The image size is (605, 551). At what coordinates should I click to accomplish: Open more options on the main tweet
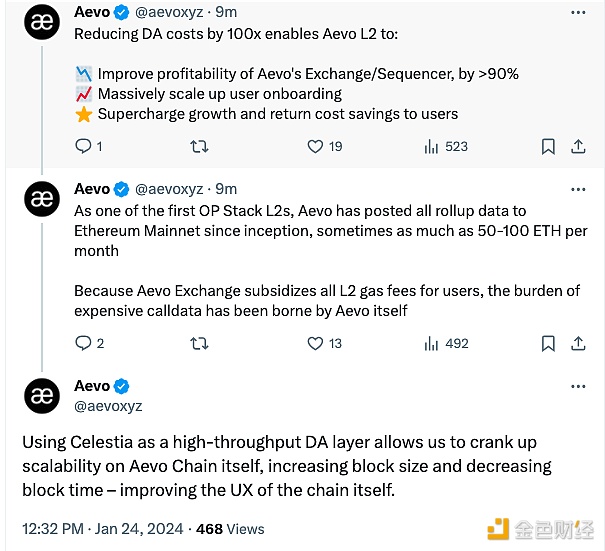point(577,386)
